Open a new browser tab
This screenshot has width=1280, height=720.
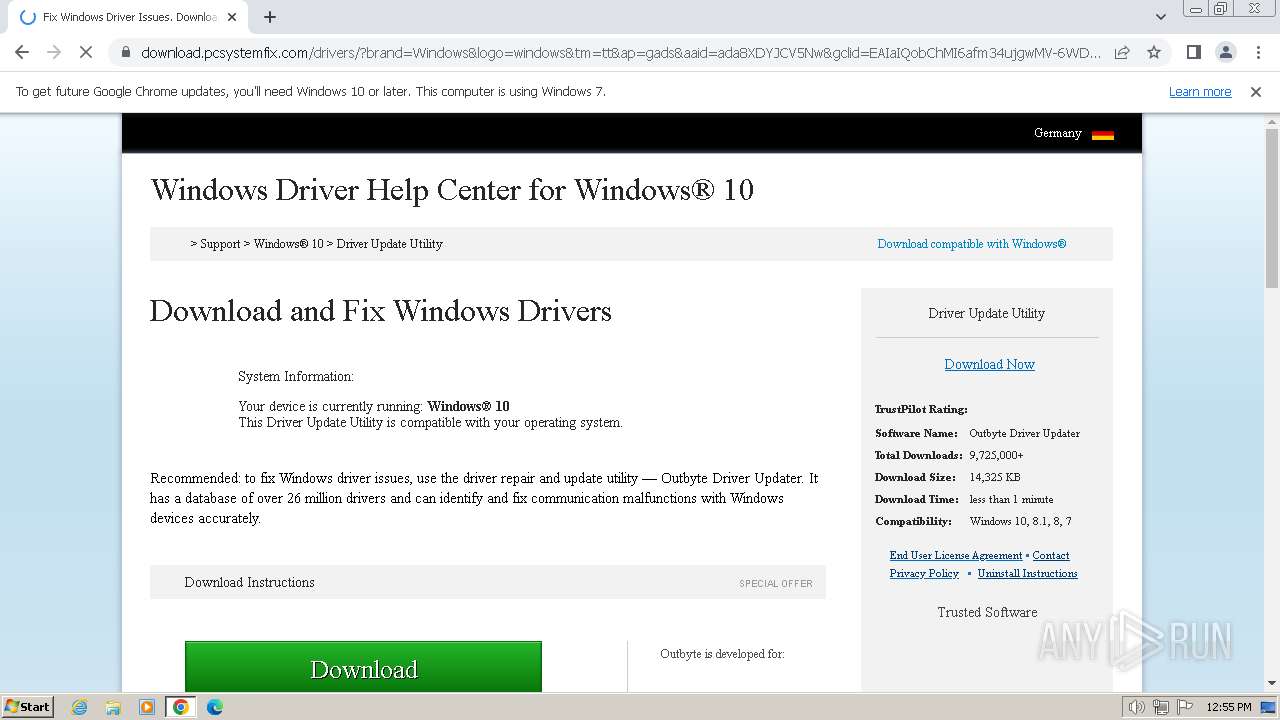[270, 17]
